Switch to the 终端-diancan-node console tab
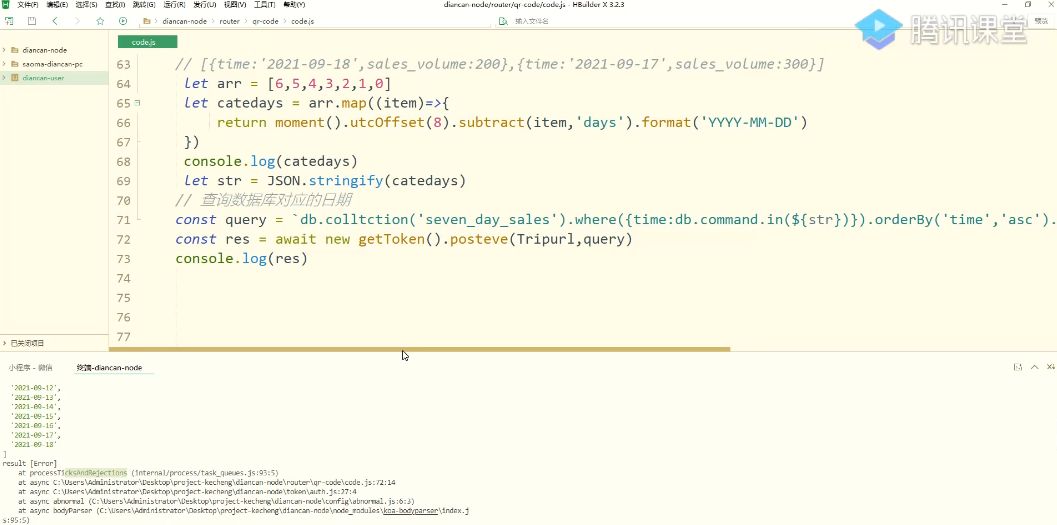This screenshot has width=1057, height=525. [109, 368]
